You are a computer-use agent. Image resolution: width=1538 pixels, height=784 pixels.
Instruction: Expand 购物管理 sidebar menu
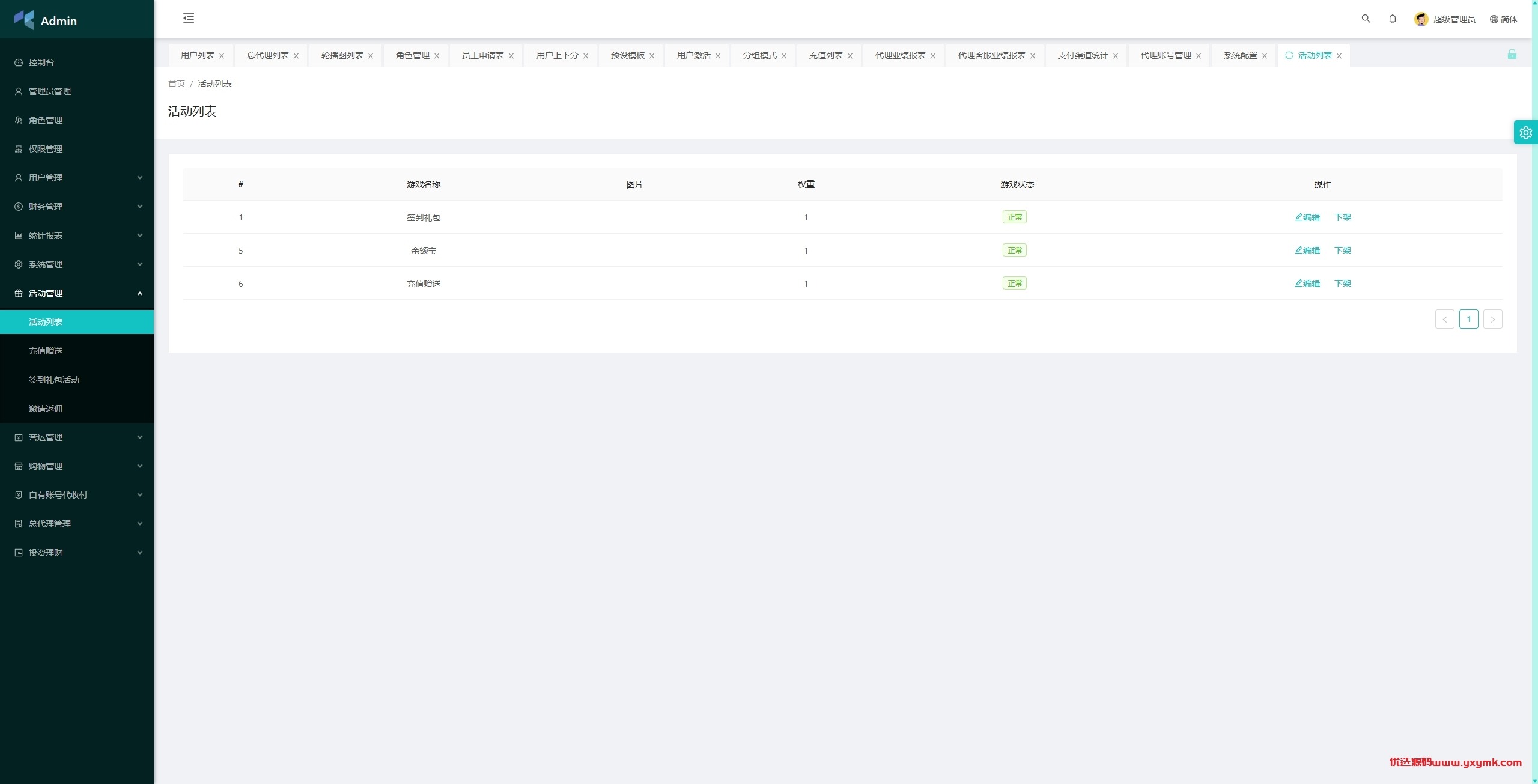tap(77, 466)
